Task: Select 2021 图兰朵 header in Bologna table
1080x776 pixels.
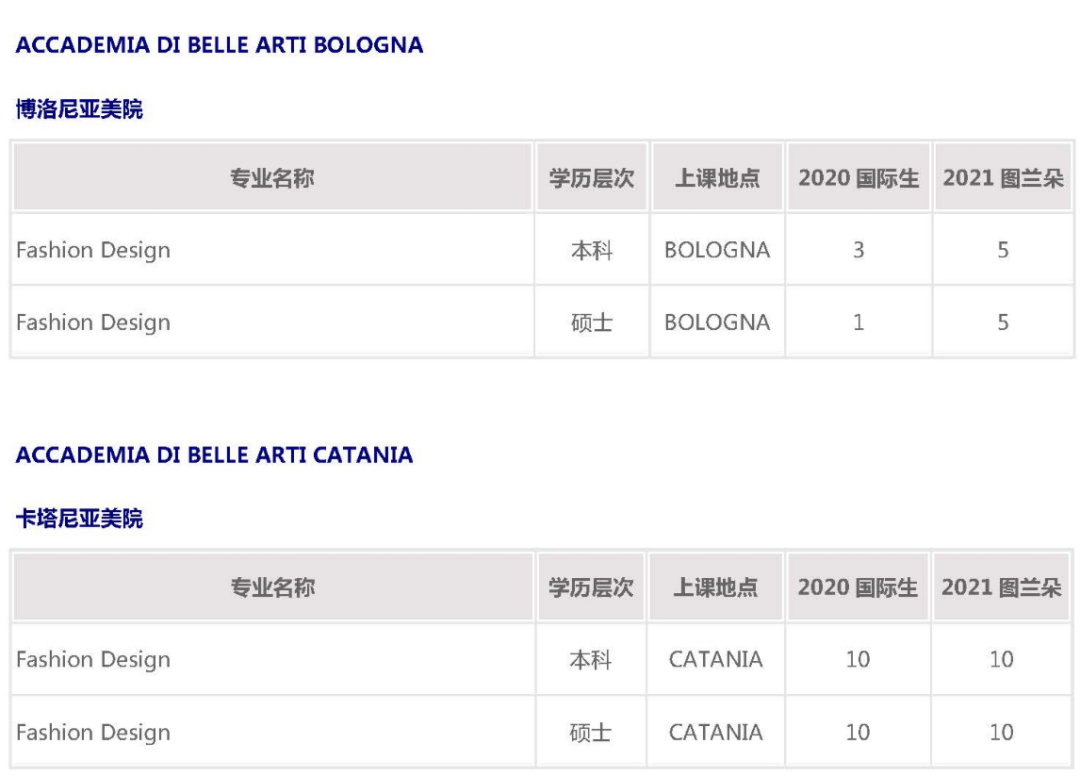Action: tap(1003, 178)
